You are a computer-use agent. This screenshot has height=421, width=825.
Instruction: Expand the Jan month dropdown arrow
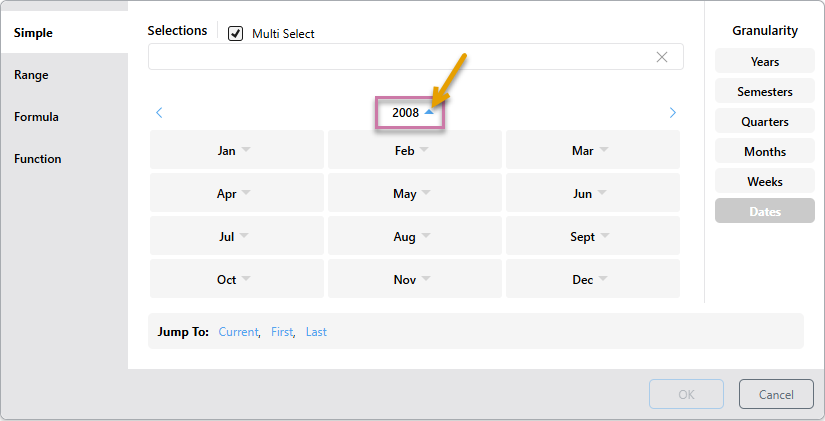point(246,151)
